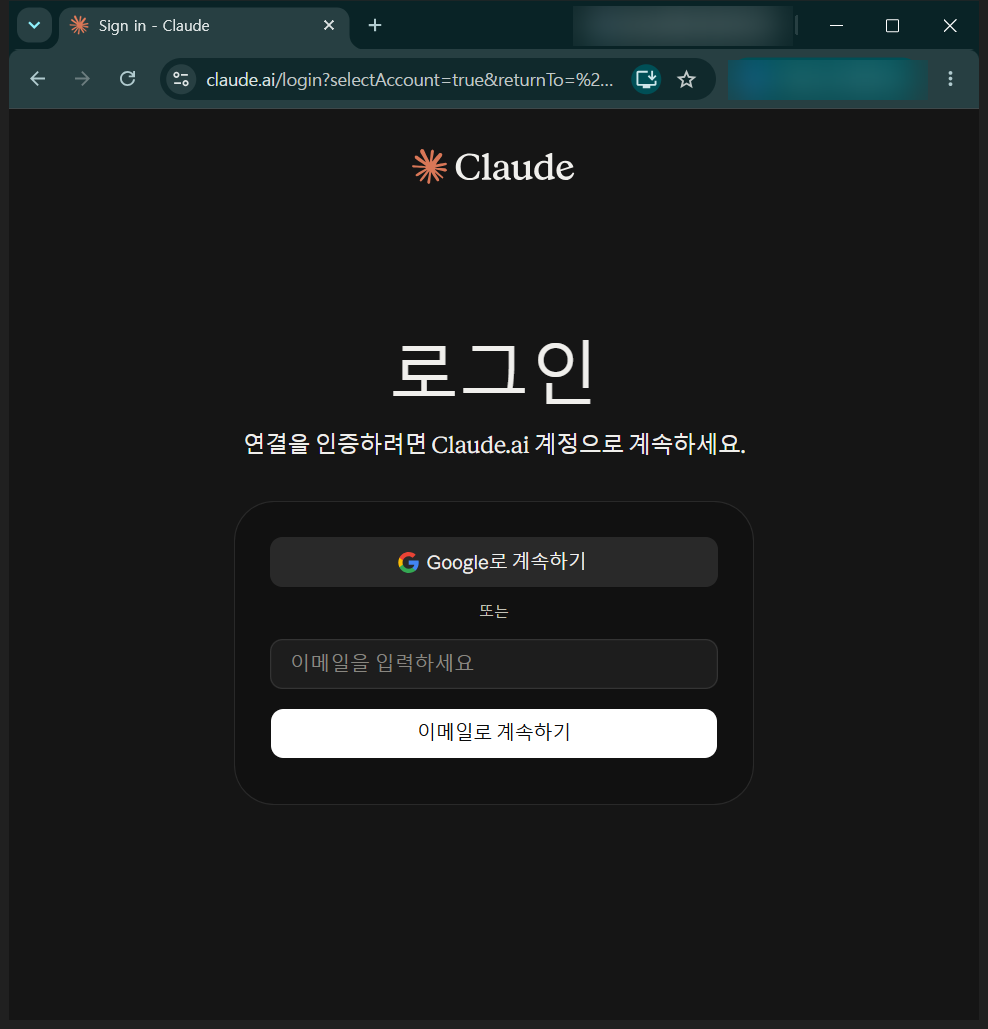Click 이메일로 계속하기 button
Screen dimensions: 988x1029
click(494, 733)
